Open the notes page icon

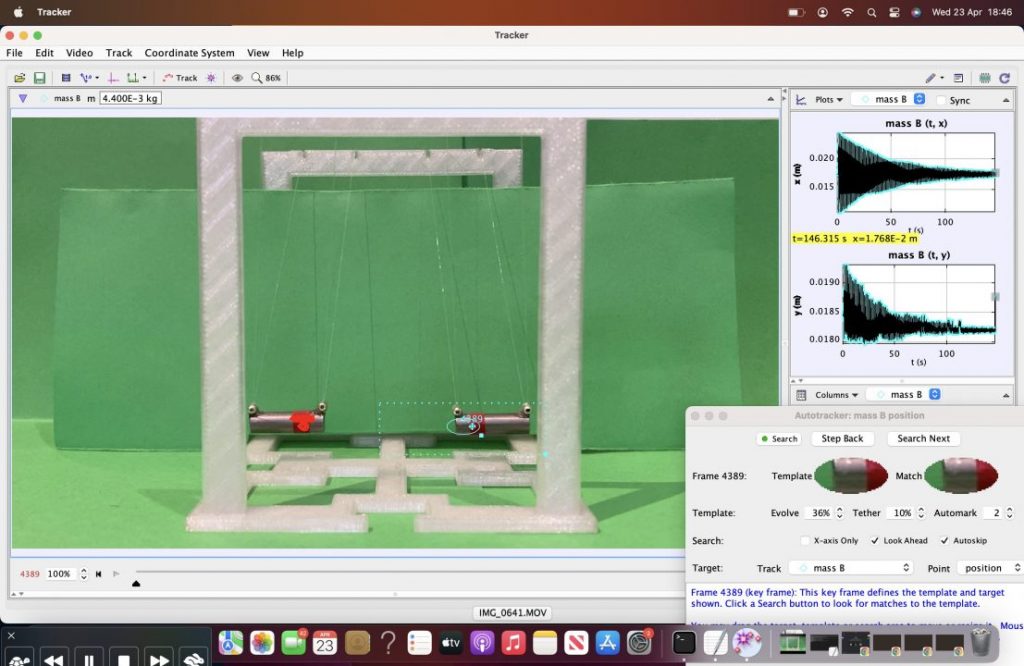pyautogui.click(x=958, y=78)
